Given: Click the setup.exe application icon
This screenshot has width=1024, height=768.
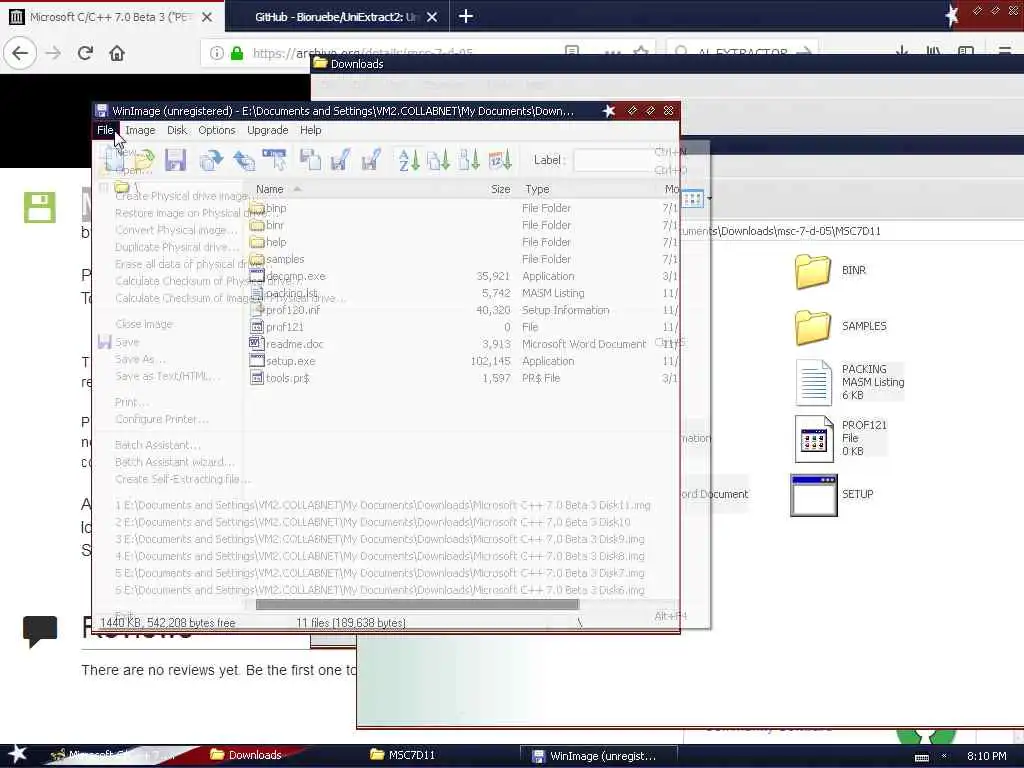Looking at the screenshot, I should pyautogui.click(x=257, y=360).
